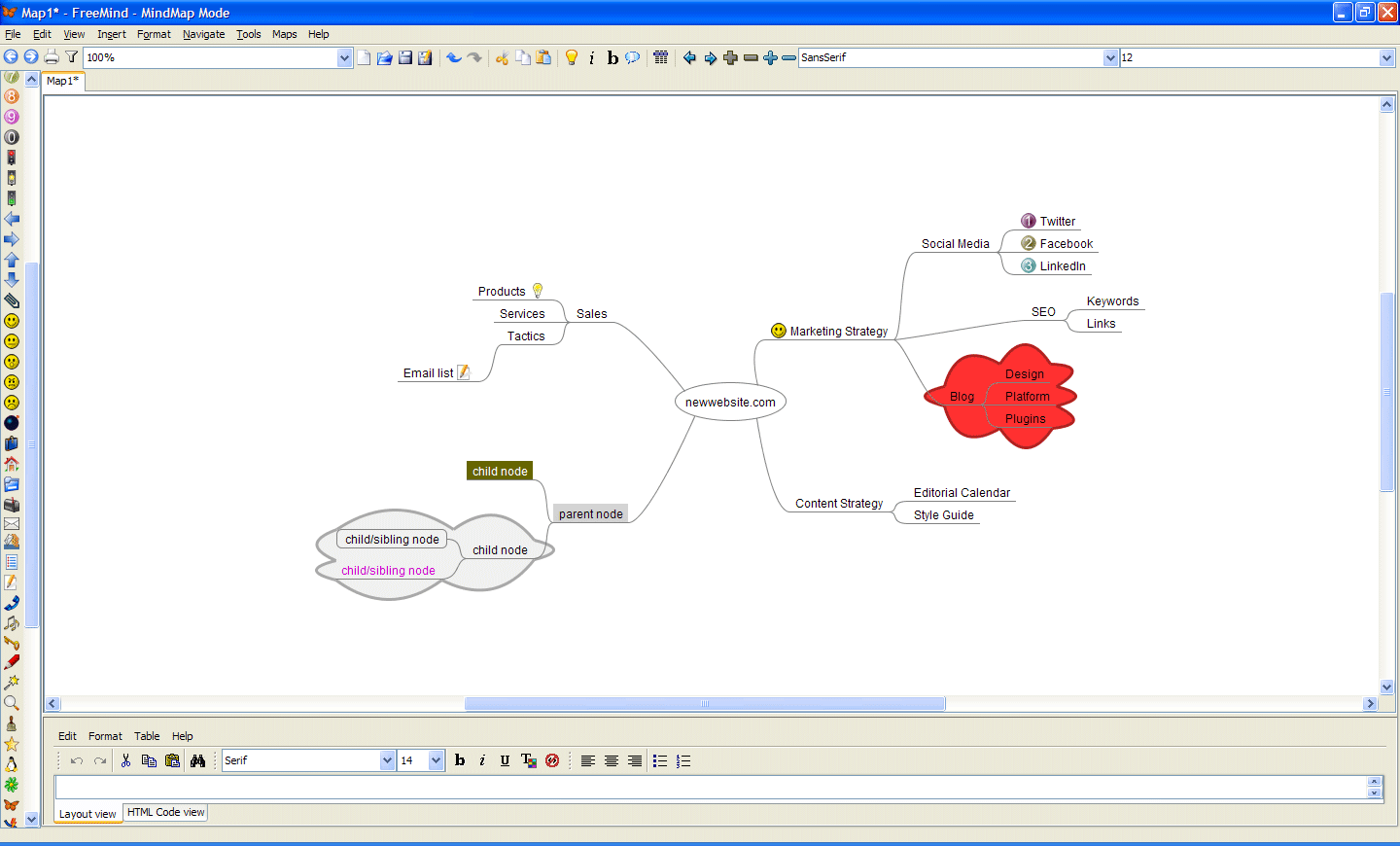Toggle bold in the note editor toolbar
This screenshot has height=846, width=1400.
pos(460,760)
